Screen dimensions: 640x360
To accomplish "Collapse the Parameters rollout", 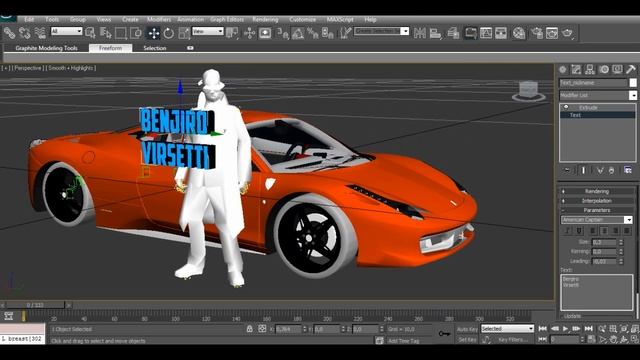I will point(596,210).
